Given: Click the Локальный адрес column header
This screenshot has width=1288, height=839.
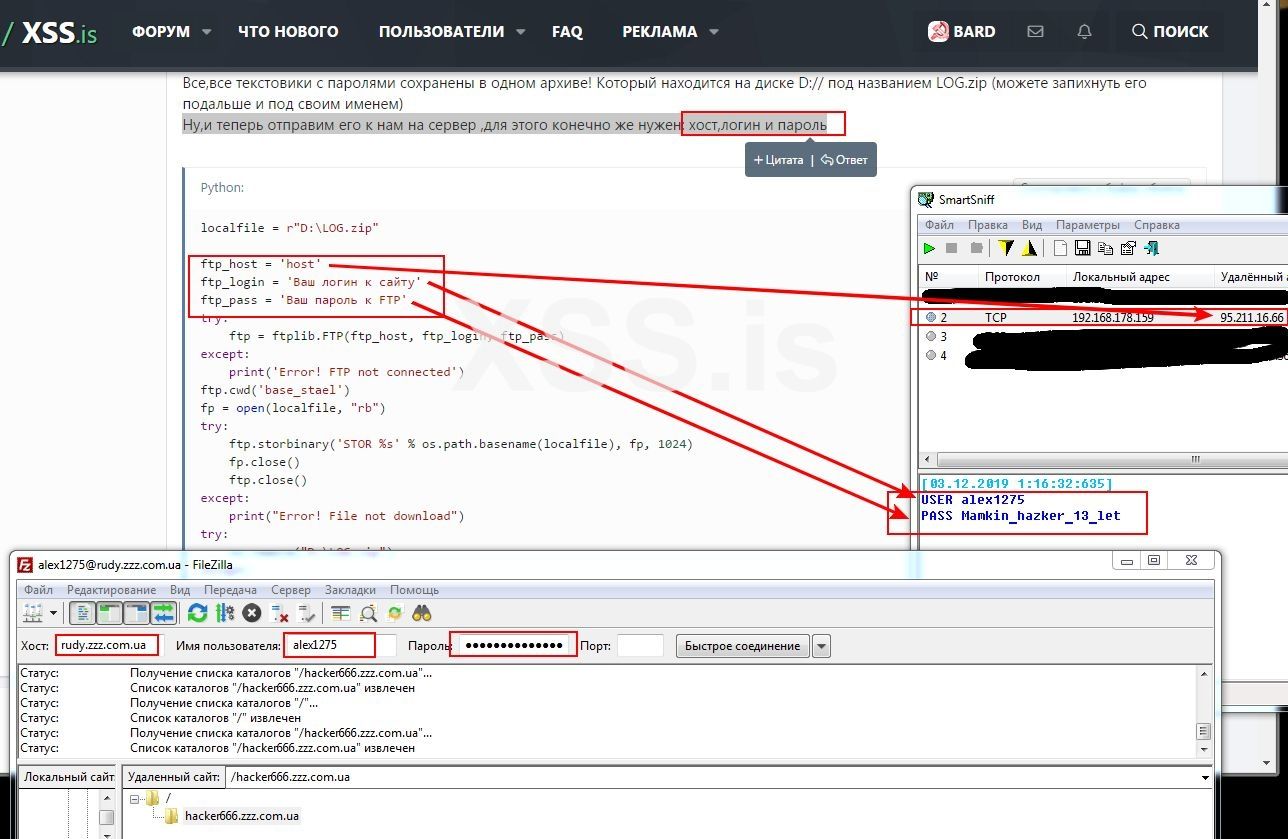Looking at the screenshot, I should 1139,277.
